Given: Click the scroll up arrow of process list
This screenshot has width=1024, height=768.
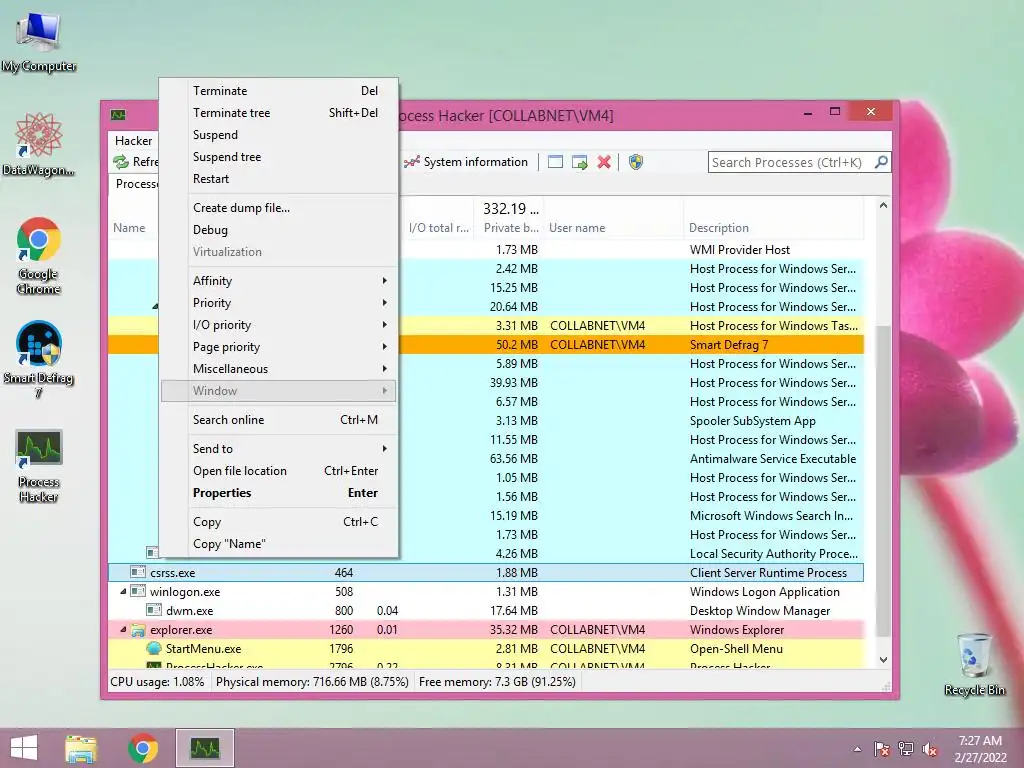Looking at the screenshot, I should [x=883, y=206].
